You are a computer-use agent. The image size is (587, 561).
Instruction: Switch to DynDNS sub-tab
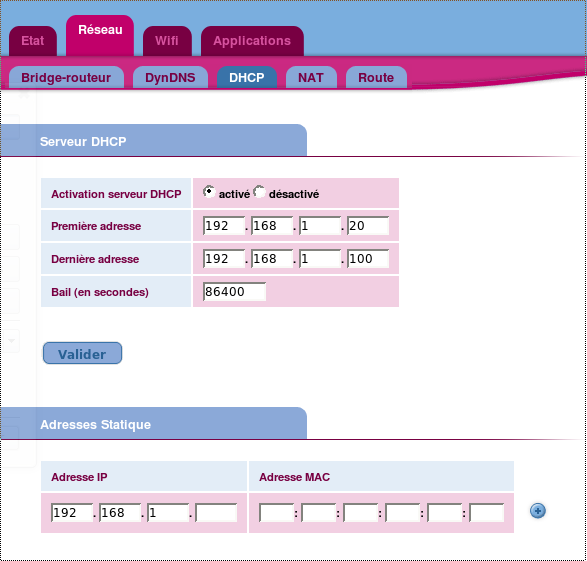point(170,77)
